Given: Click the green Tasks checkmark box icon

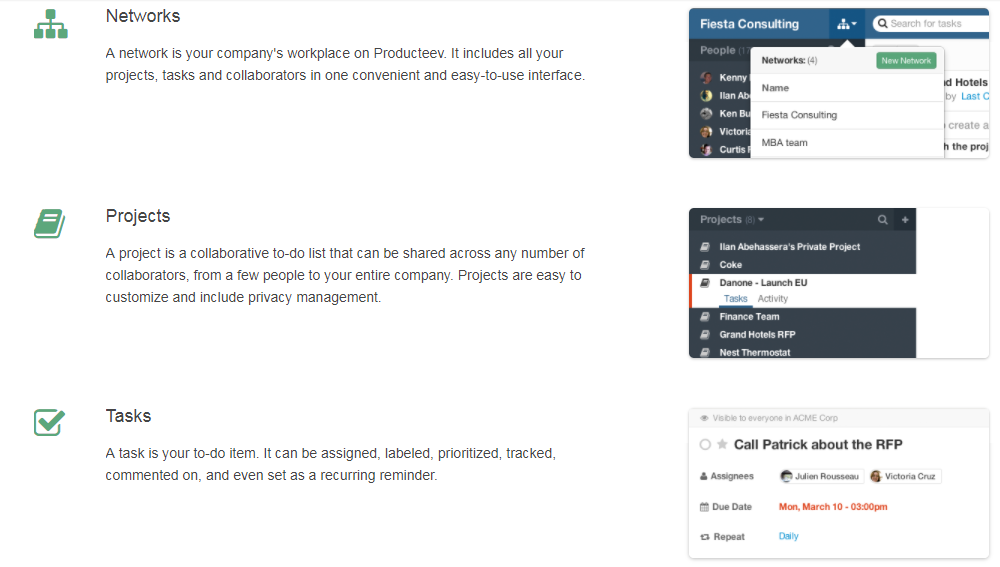Looking at the screenshot, I should pyautogui.click(x=49, y=422).
